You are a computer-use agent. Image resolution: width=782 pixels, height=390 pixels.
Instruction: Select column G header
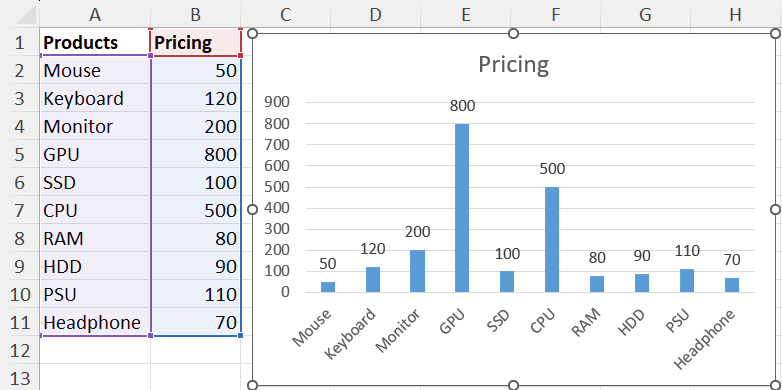click(x=645, y=14)
